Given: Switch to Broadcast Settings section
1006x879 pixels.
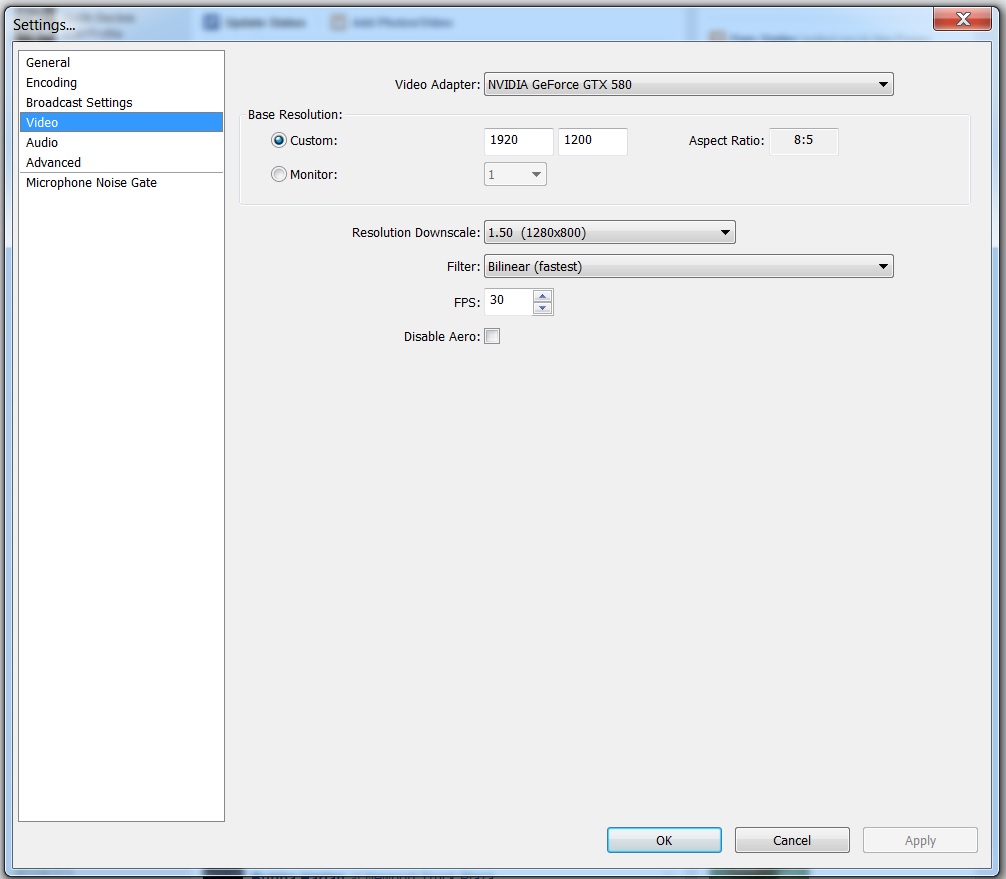Looking at the screenshot, I should 121,102.
